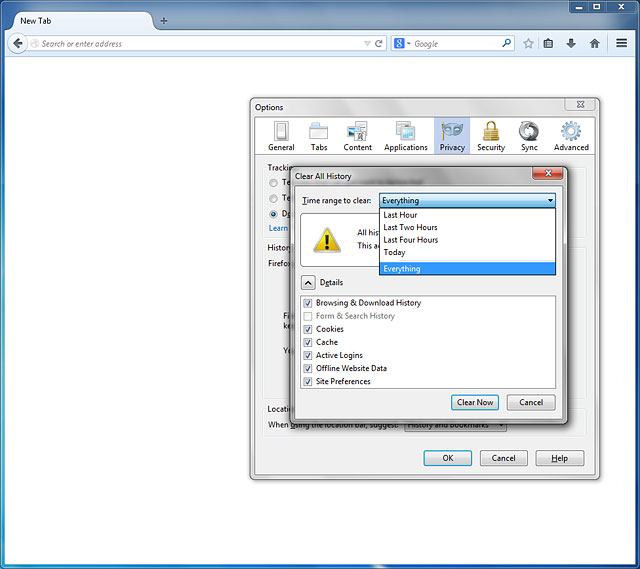Open the Advanced gear panel
This screenshot has height=569, width=640.
(x=571, y=136)
